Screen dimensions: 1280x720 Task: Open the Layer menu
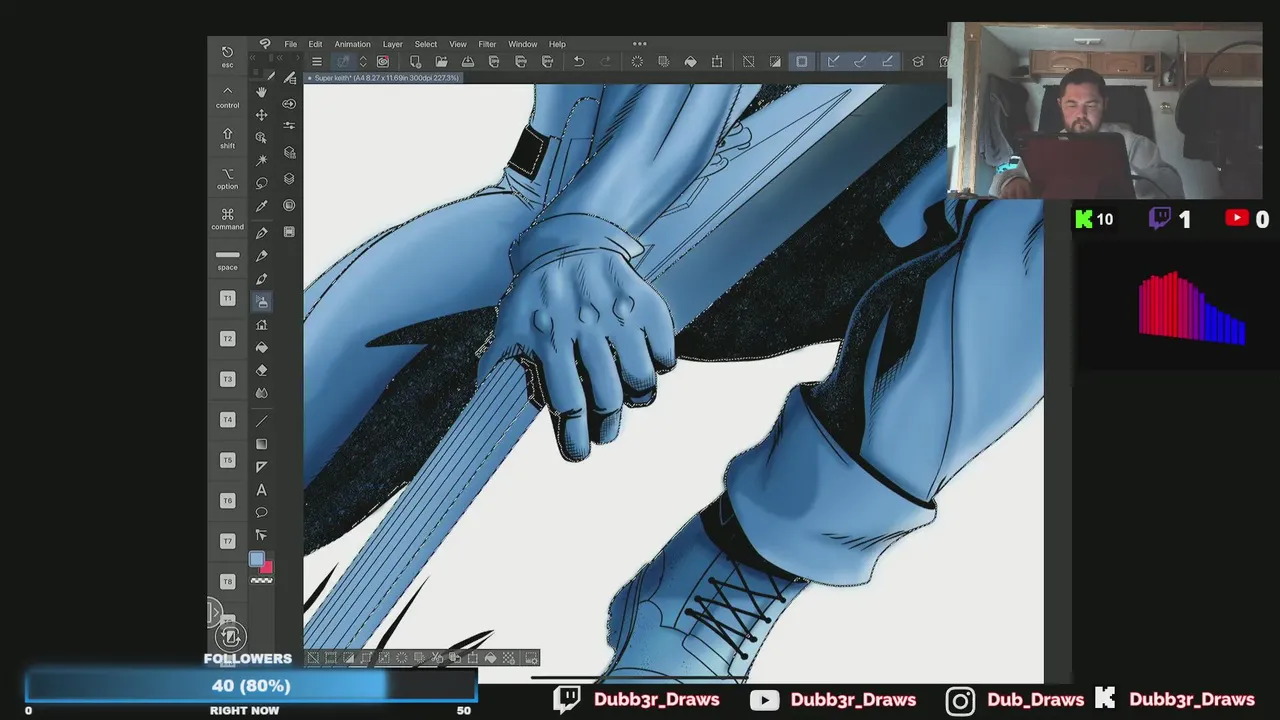(x=393, y=44)
